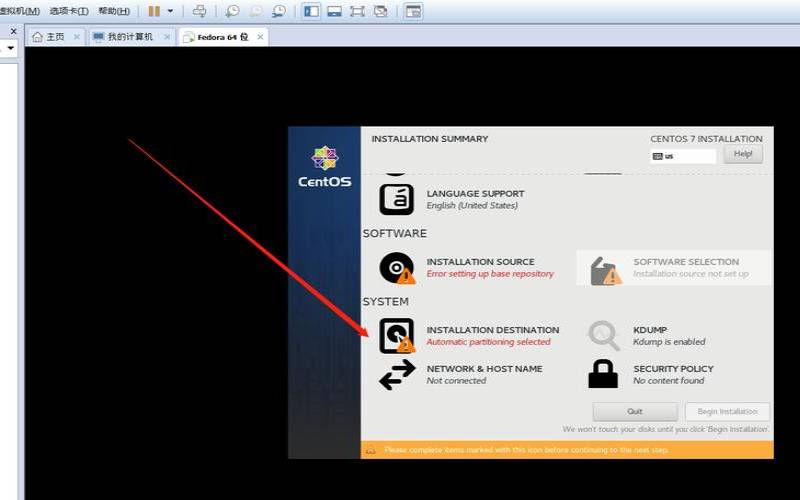Click SOFTWARE SELECTION label
The height and width of the screenshot is (500, 800).
click(x=686, y=262)
